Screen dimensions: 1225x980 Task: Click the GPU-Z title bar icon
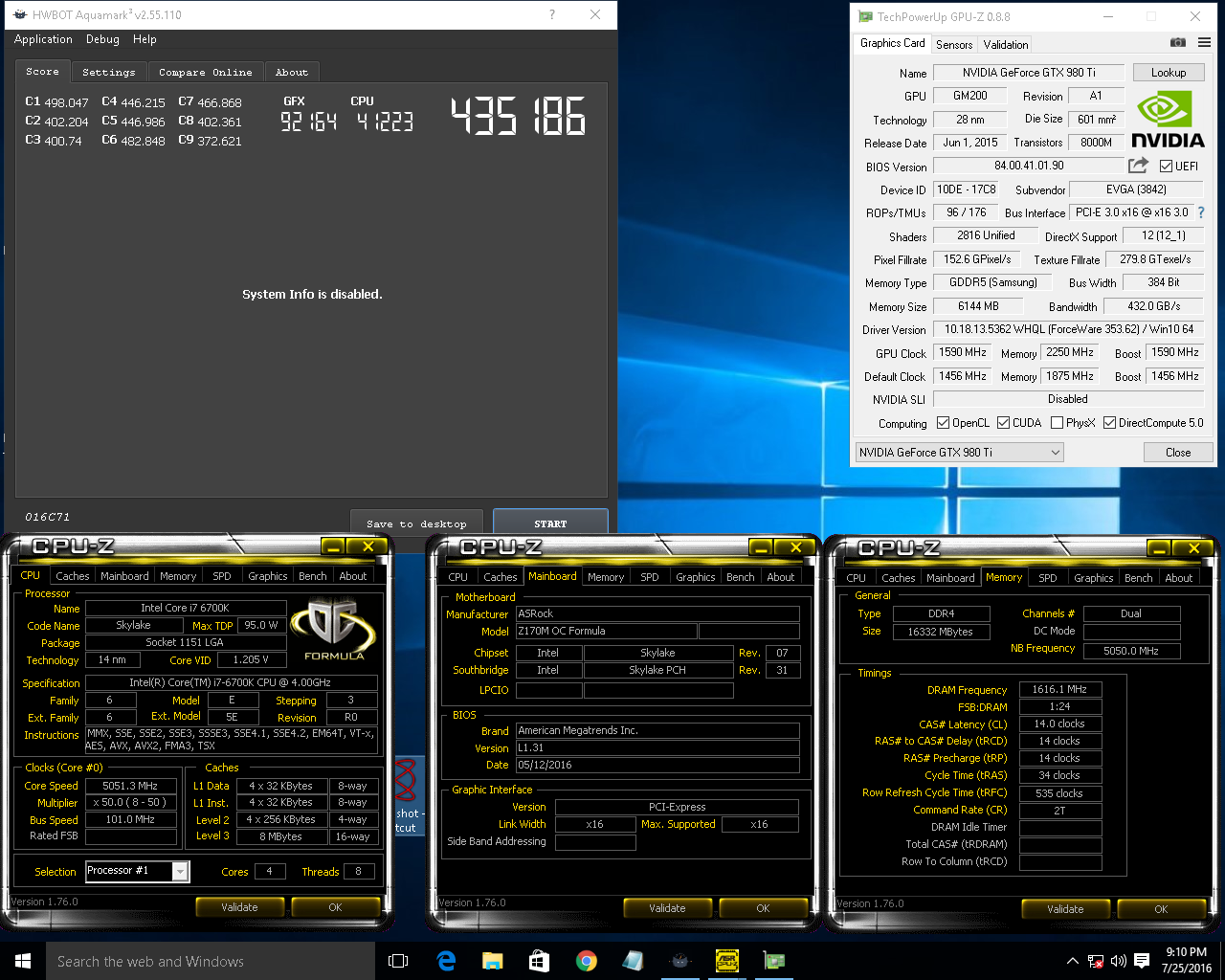865,16
